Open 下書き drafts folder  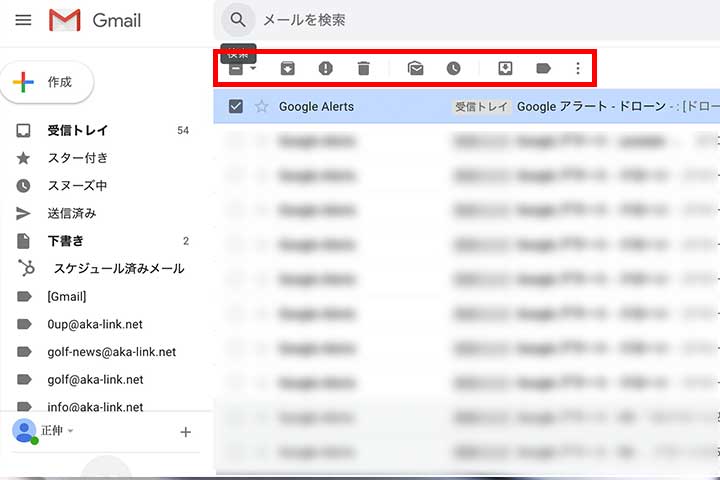coord(65,241)
